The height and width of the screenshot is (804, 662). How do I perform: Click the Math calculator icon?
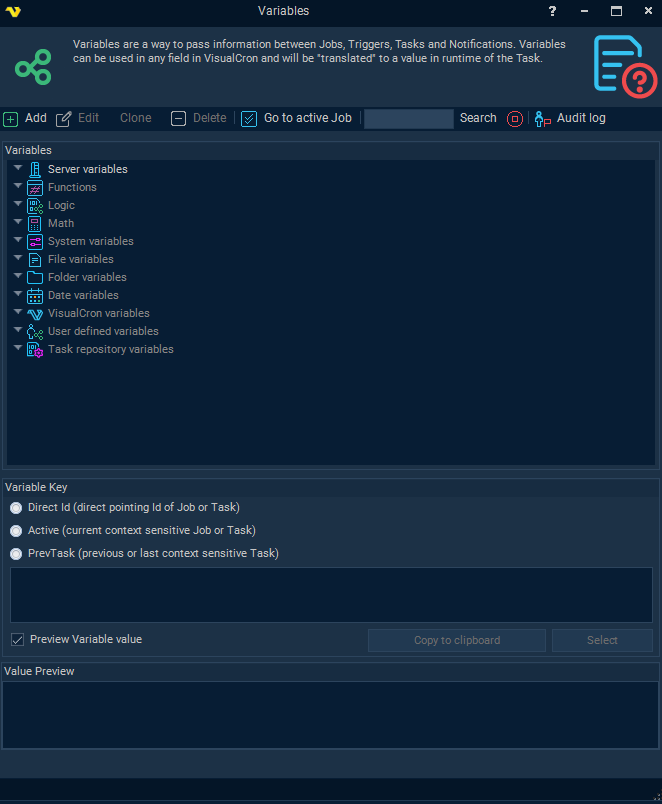[35, 224]
